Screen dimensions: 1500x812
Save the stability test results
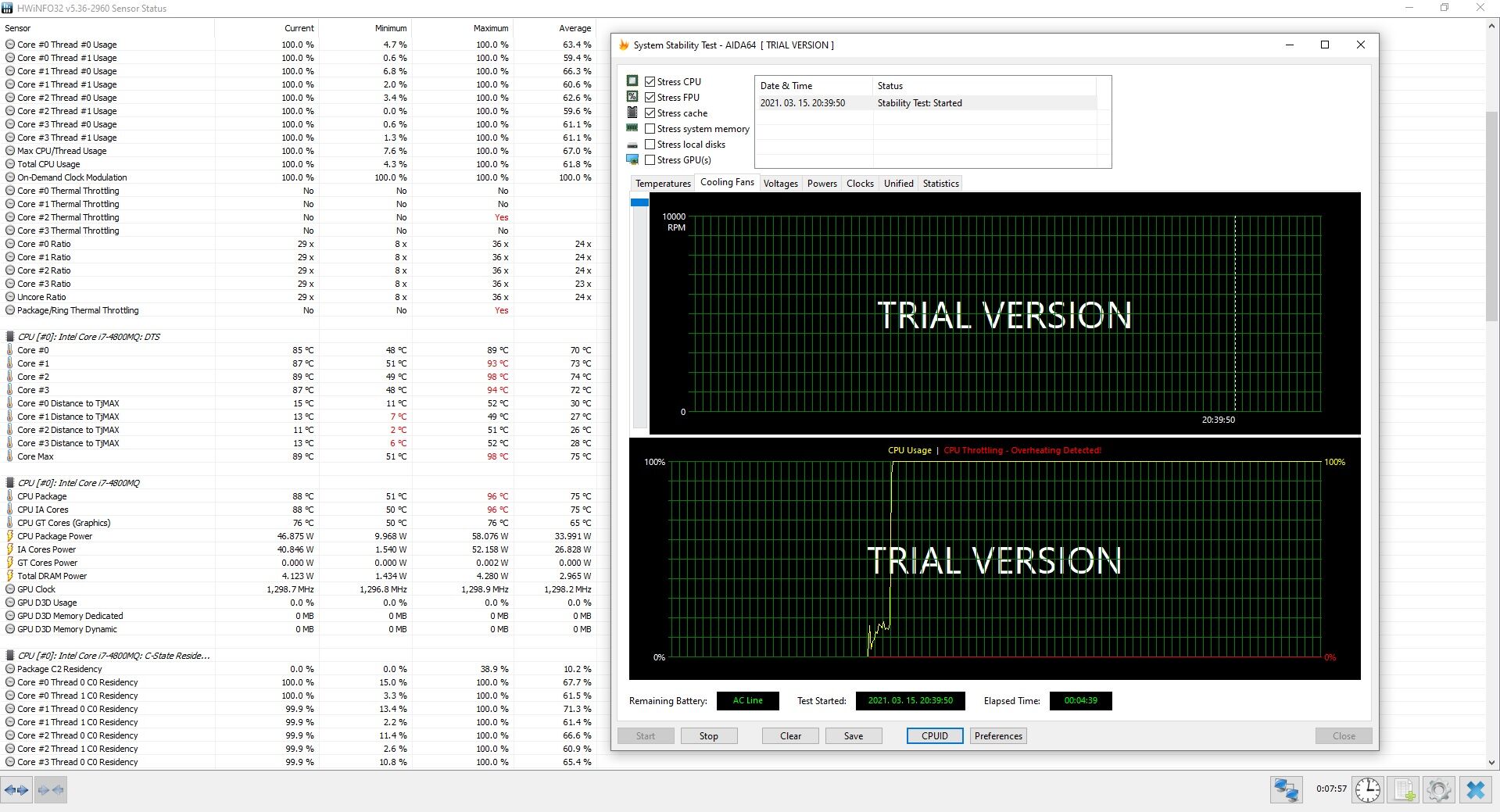pyautogui.click(x=854, y=736)
